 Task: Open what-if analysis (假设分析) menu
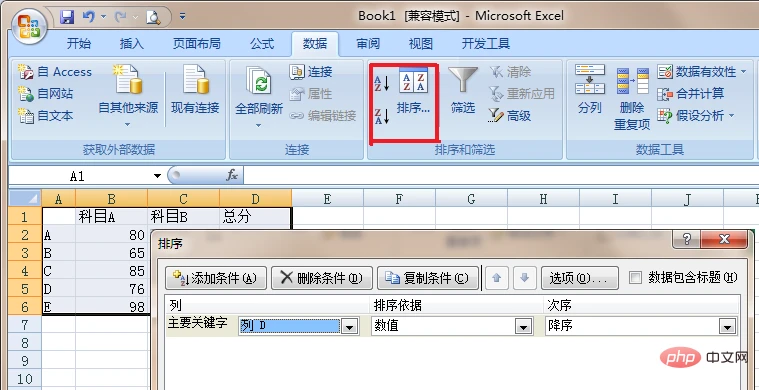696,116
